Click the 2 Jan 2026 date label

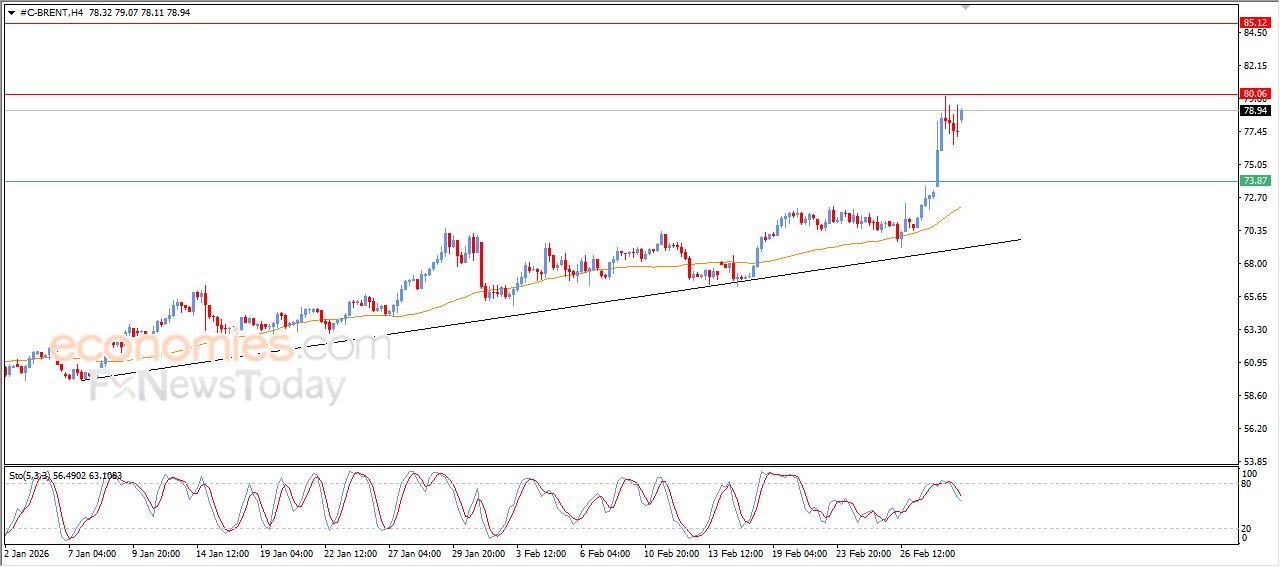[25, 552]
